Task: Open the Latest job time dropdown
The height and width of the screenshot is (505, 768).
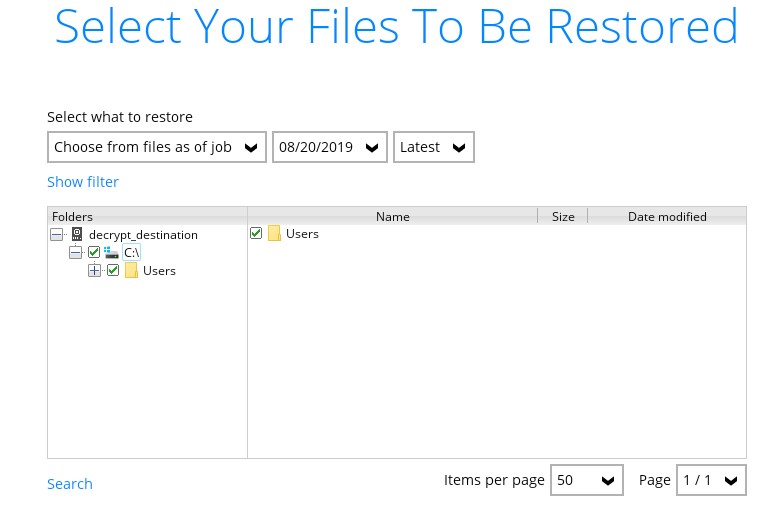Action: 434,147
